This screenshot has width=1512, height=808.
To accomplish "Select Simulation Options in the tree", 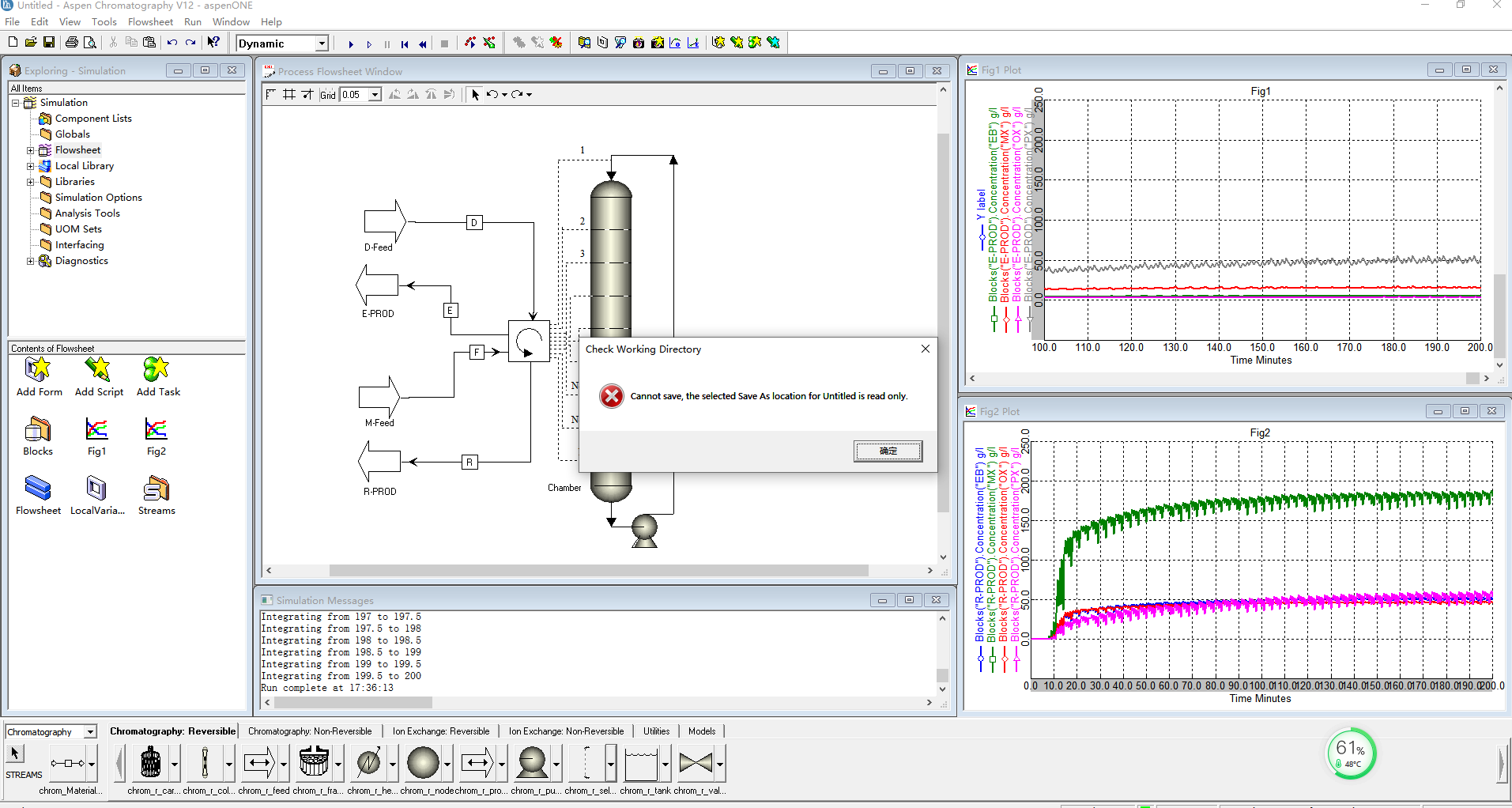I will [98, 198].
